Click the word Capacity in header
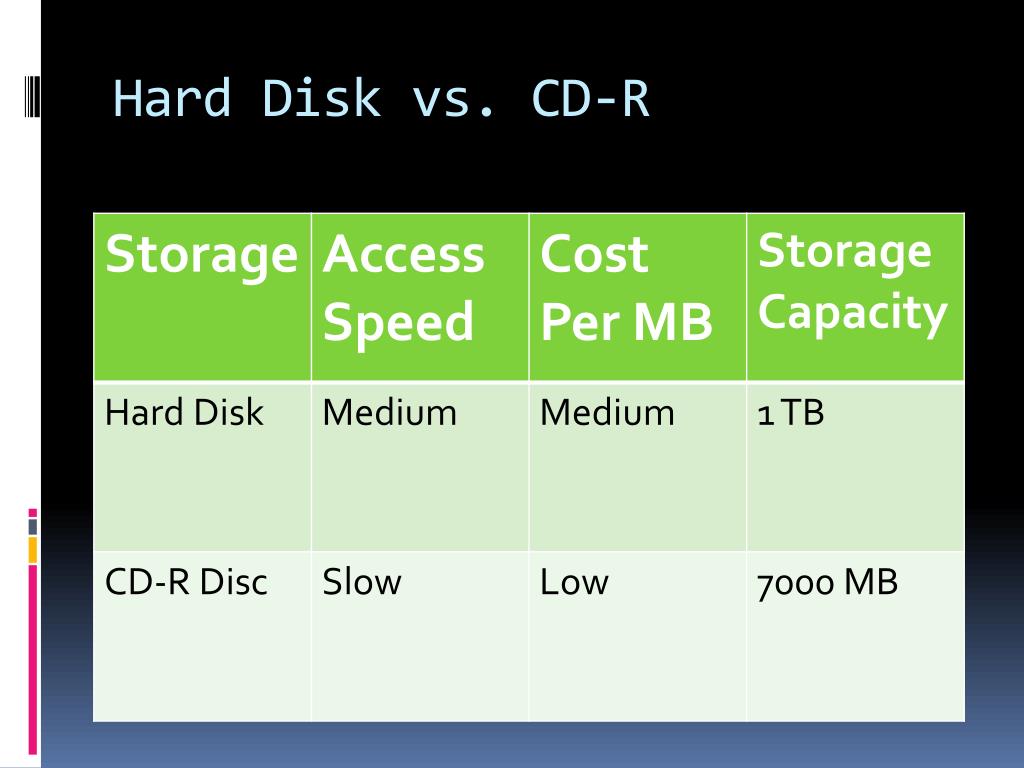This screenshot has height=768, width=1024. pos(852,313)
